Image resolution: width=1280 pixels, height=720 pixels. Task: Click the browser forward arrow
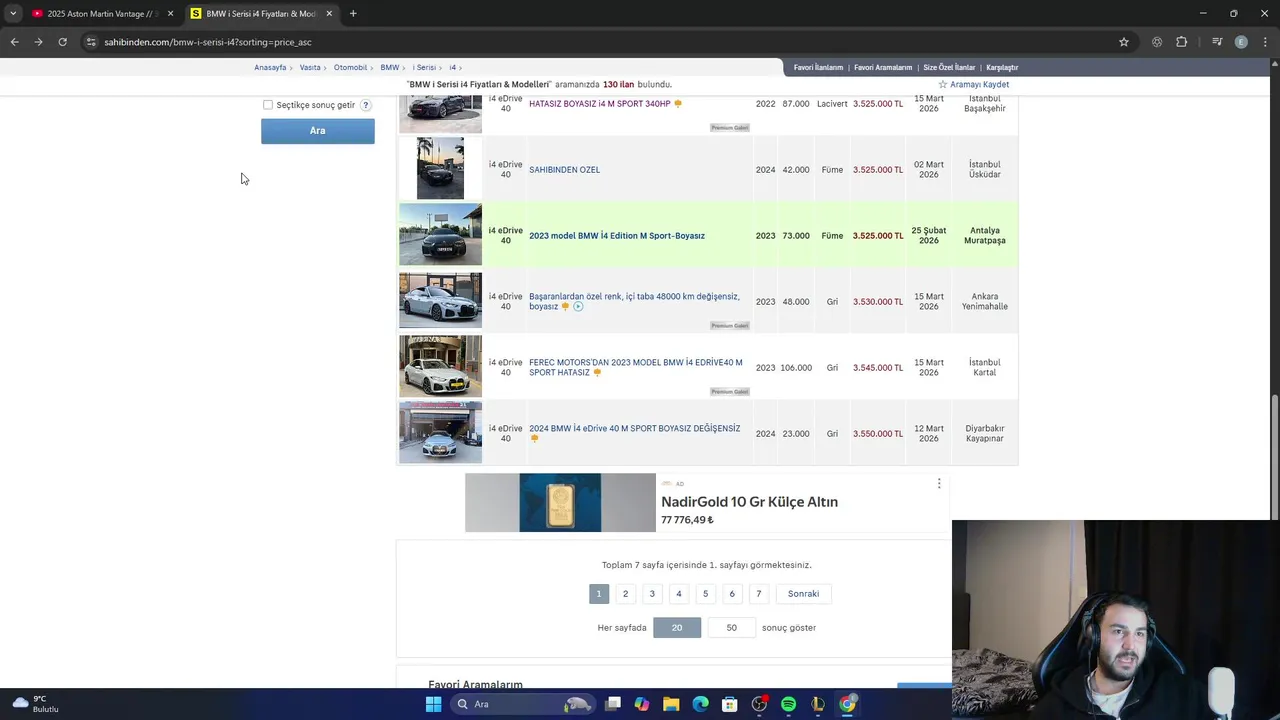pos(38,42)
